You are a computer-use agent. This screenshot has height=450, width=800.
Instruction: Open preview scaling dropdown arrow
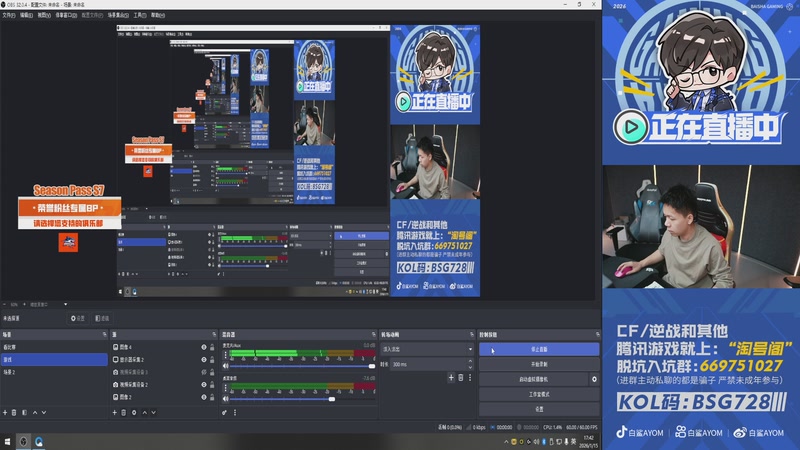(65, 305)
